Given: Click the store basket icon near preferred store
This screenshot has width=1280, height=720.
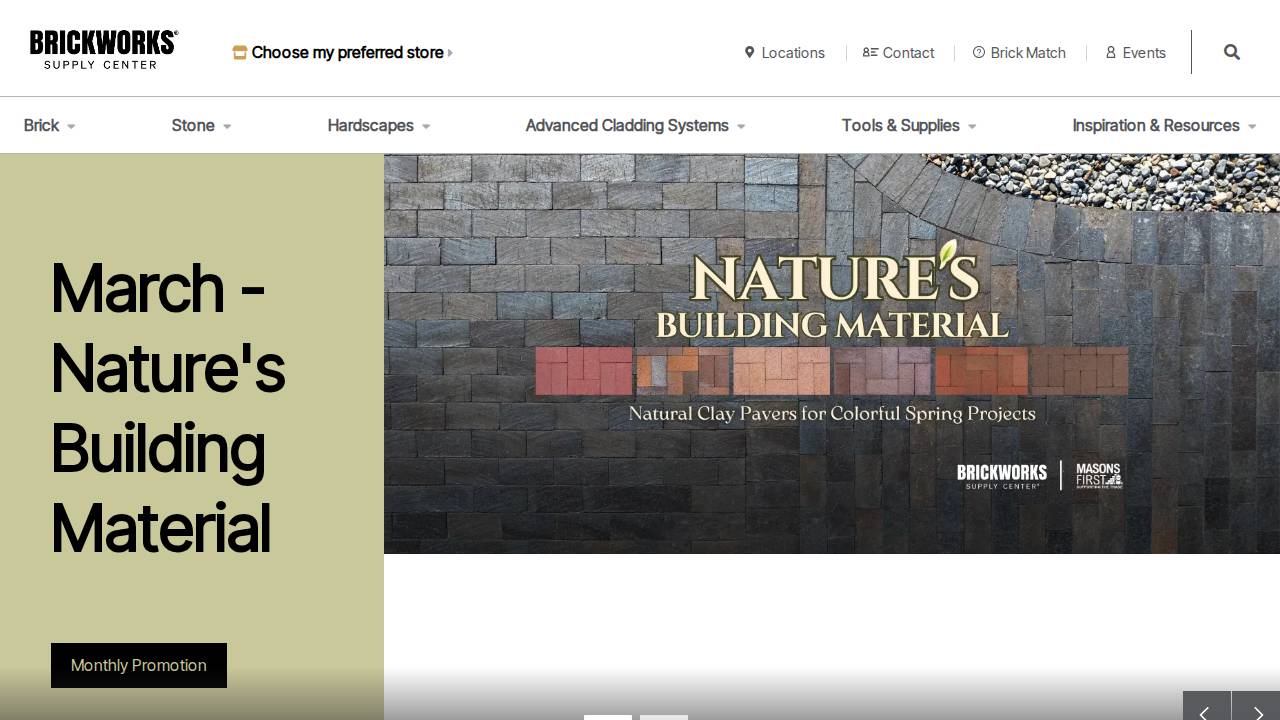Looking at the screenshot, I should click(239, 52).
